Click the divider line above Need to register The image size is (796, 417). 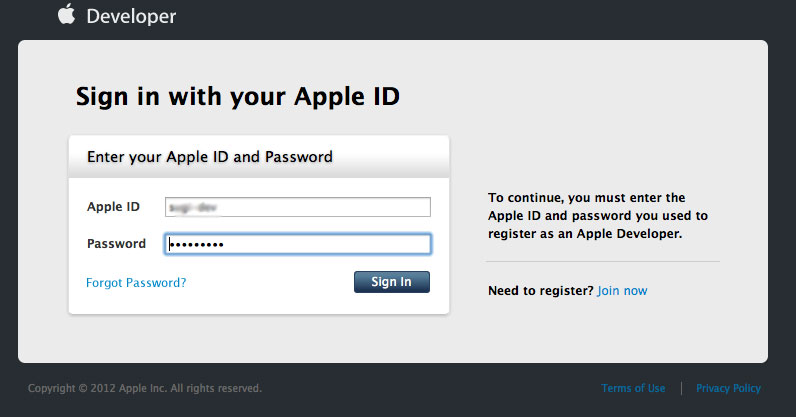[x=602, y=261]
